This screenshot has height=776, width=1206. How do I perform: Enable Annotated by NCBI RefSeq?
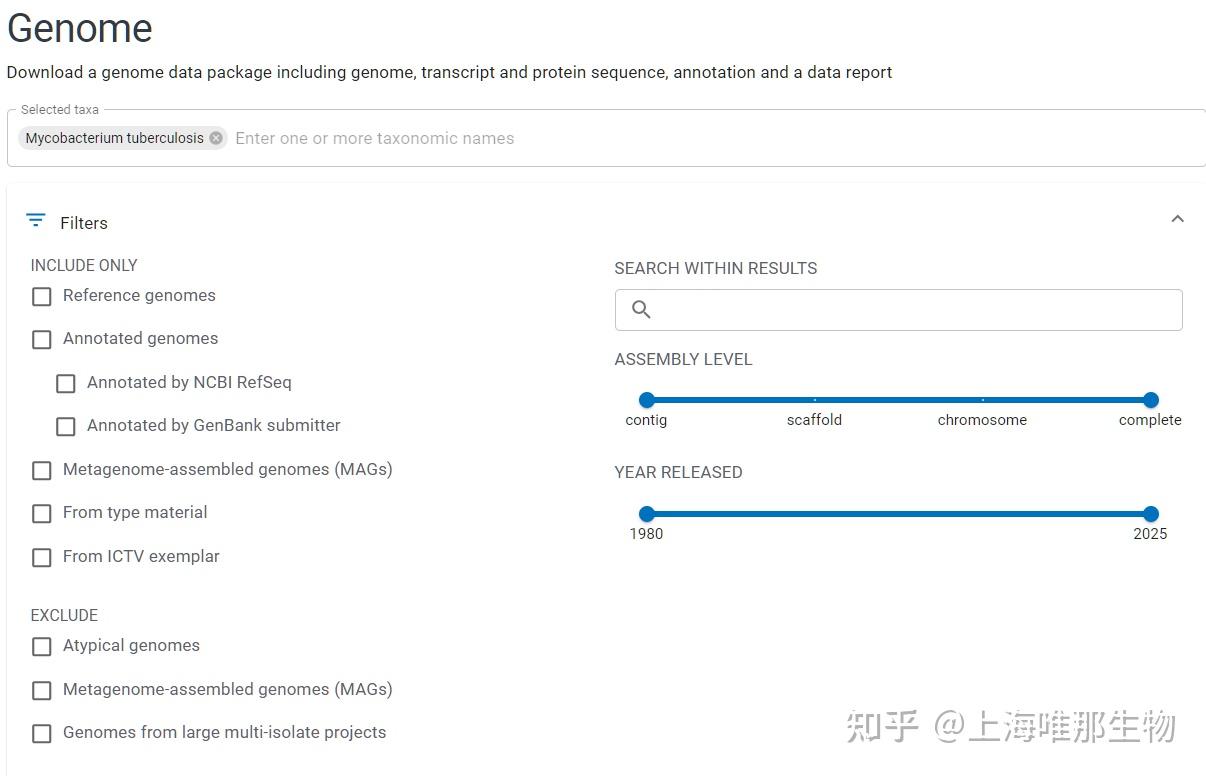click(x=66, y=383)
